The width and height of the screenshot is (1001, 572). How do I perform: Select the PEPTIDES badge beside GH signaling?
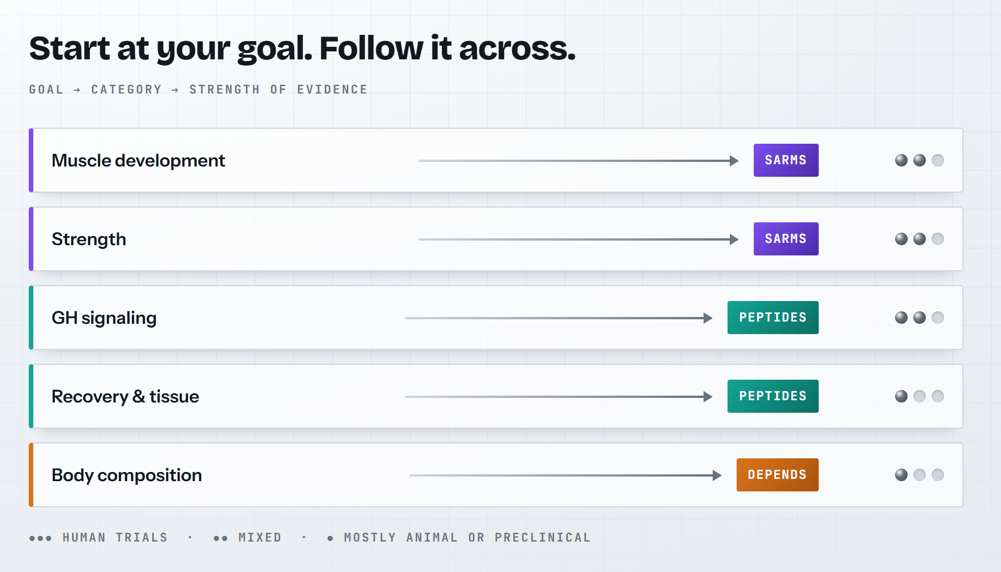773,317
